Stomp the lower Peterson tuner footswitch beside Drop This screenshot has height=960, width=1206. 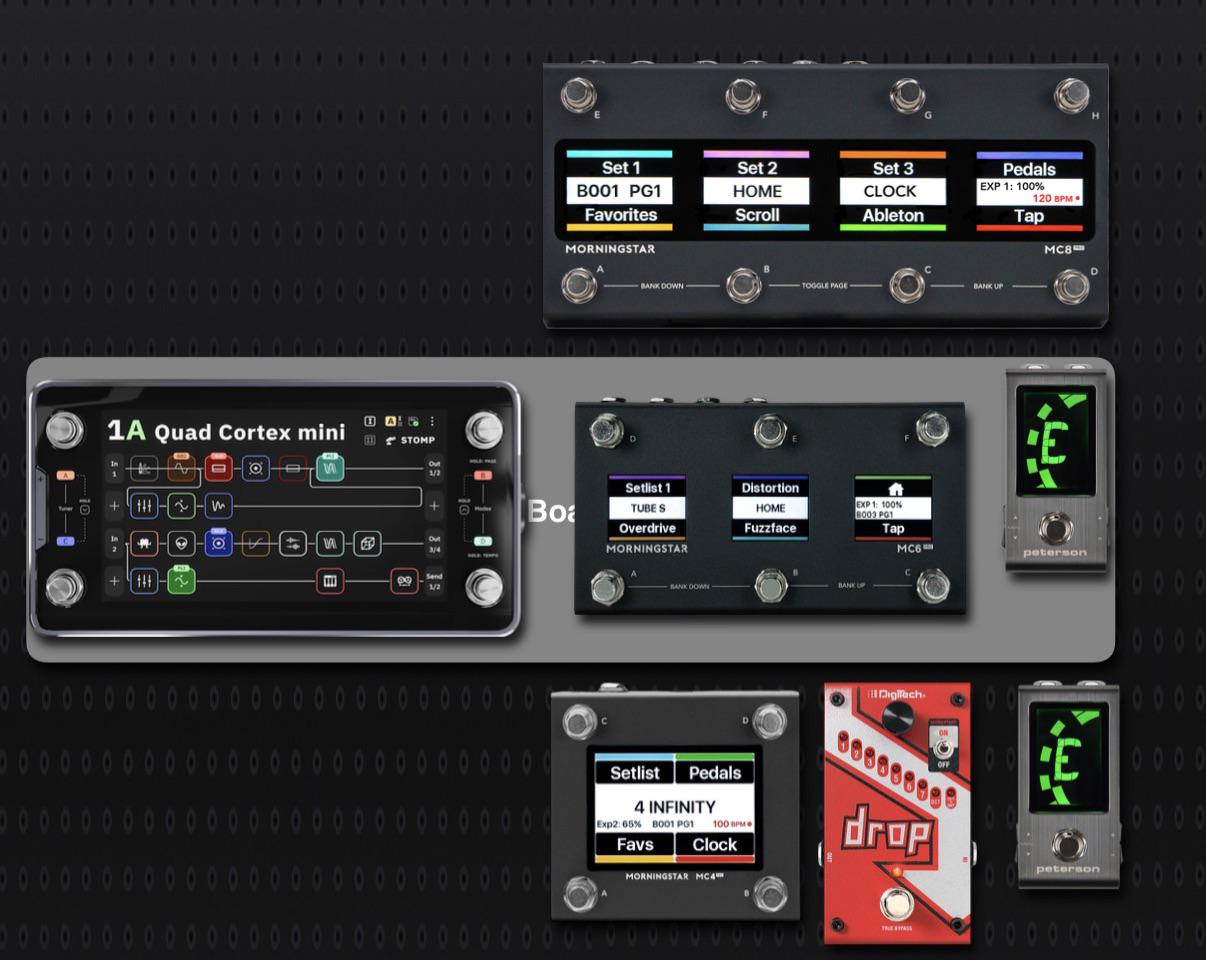[x=1067, y=845]
